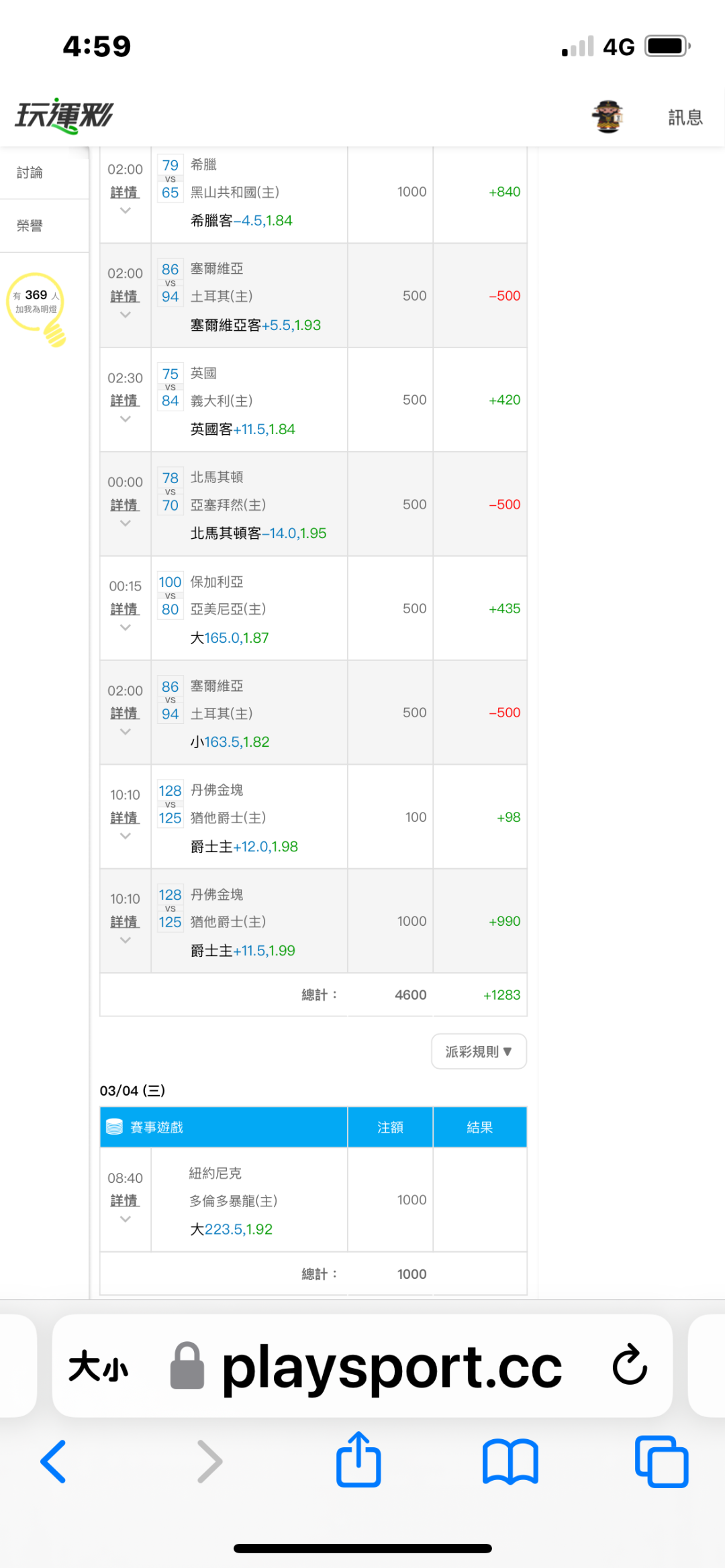Expand details chevron for 英國 vs 義大利
This screenshot has width=725, height=1568.
pyautogui.click(x=125, y=419)
